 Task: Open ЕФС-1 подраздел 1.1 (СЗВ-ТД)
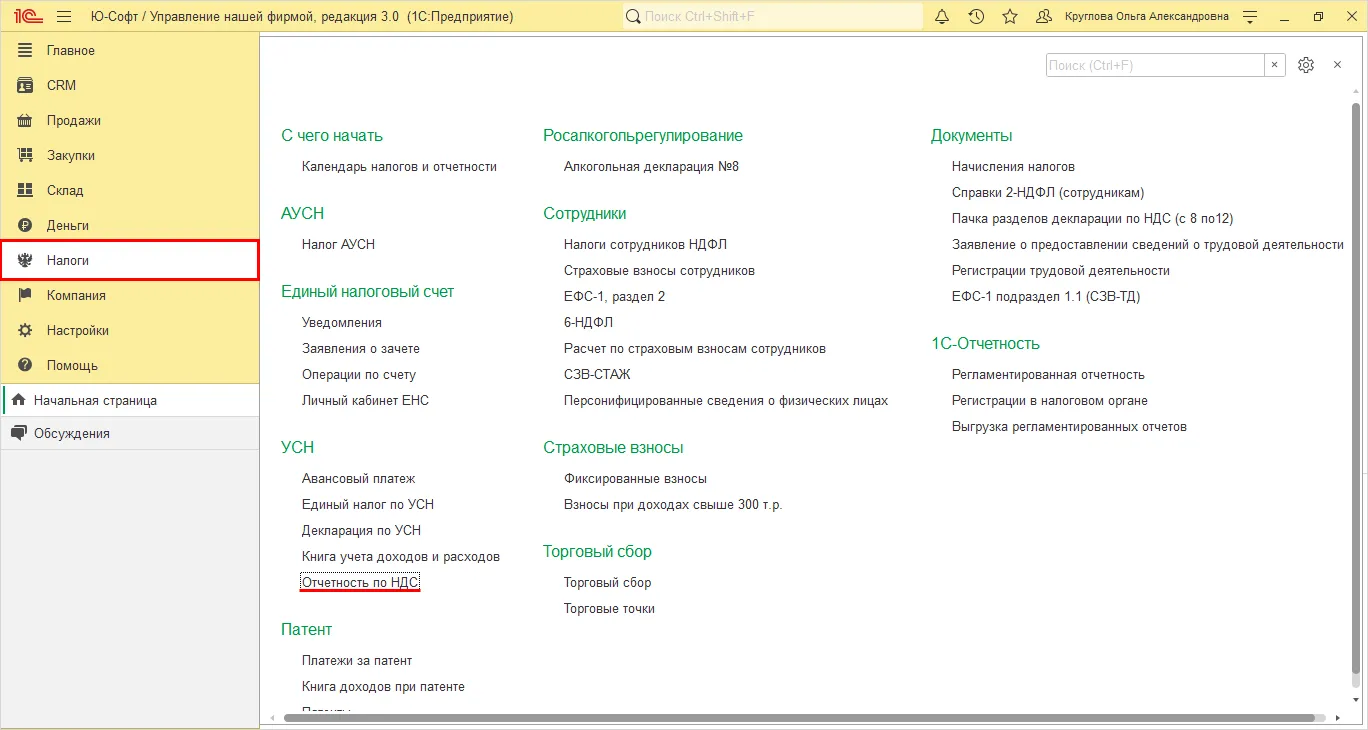click(x=1046, y=296)
